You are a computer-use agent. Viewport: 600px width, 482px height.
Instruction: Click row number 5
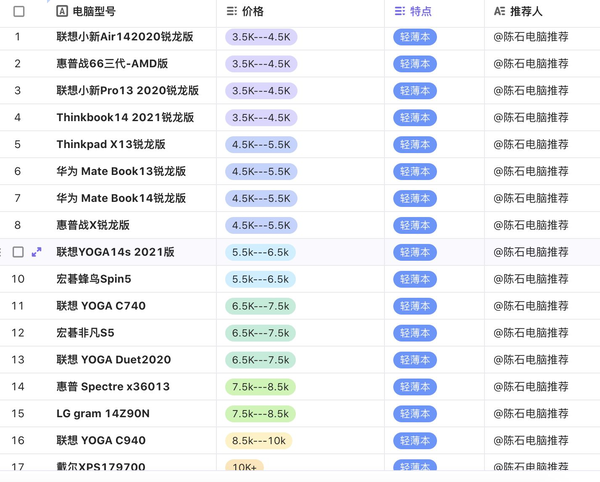coord(18,145)
